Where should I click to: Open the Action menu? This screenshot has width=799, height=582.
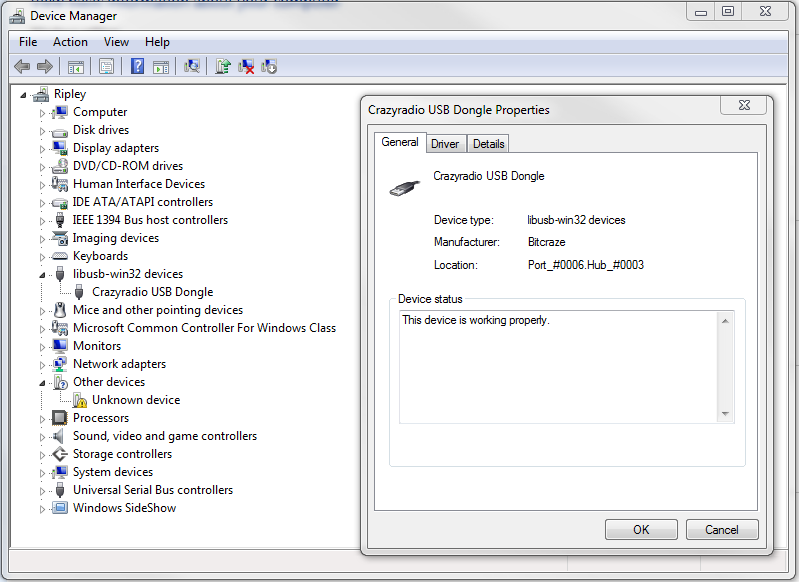tap(70, 42)
